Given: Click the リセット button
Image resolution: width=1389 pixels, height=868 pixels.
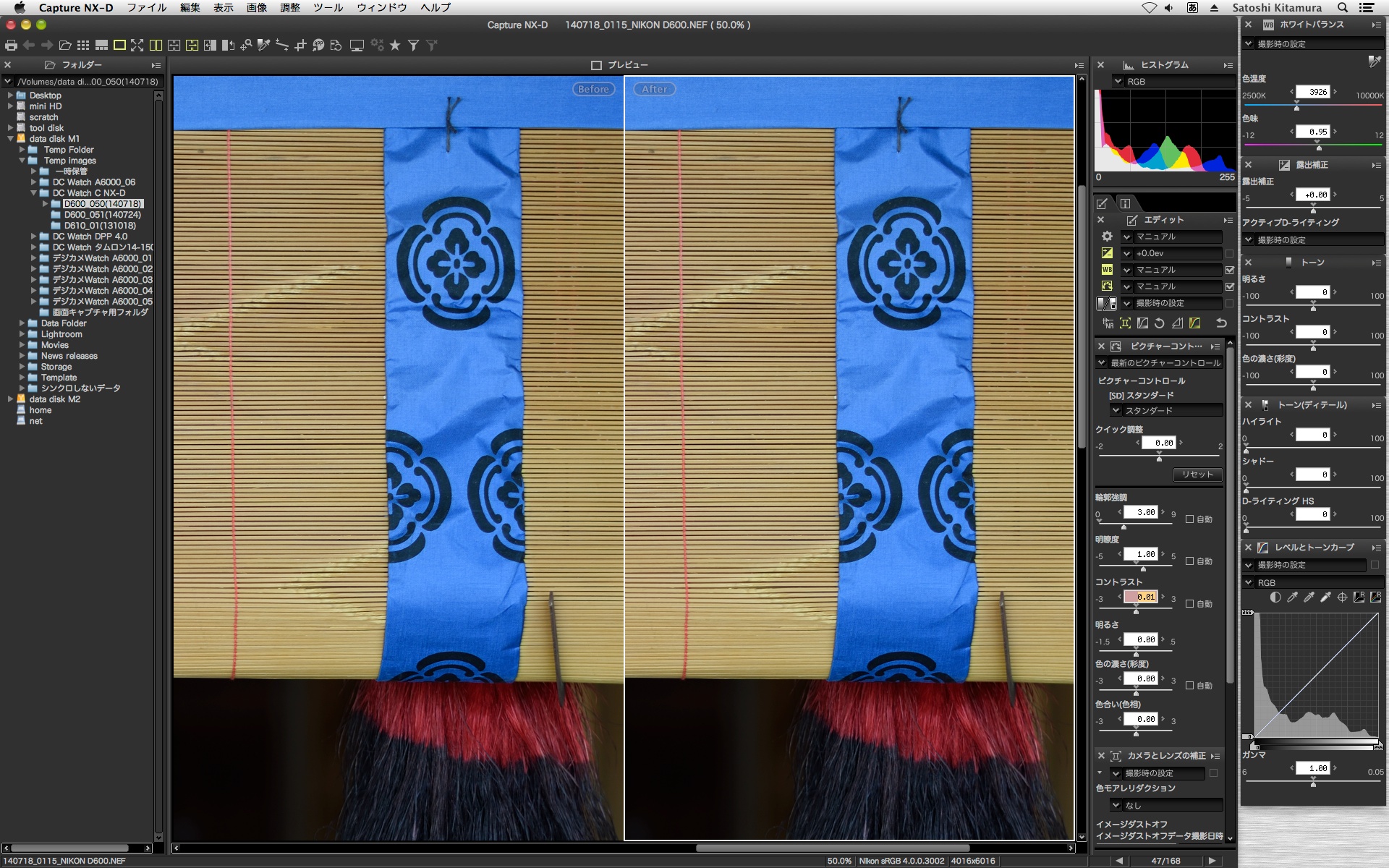Looking at the screenshot, I should click(1197, 475).
